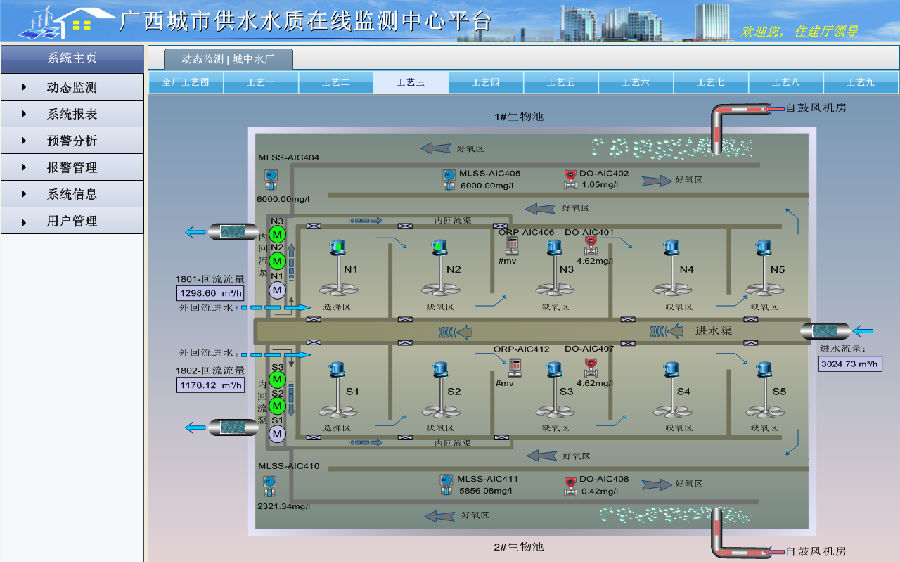This screenshot has width=900, height=562.
Task: Open the ORP-AIC406 meter icon
Action: 513,246
